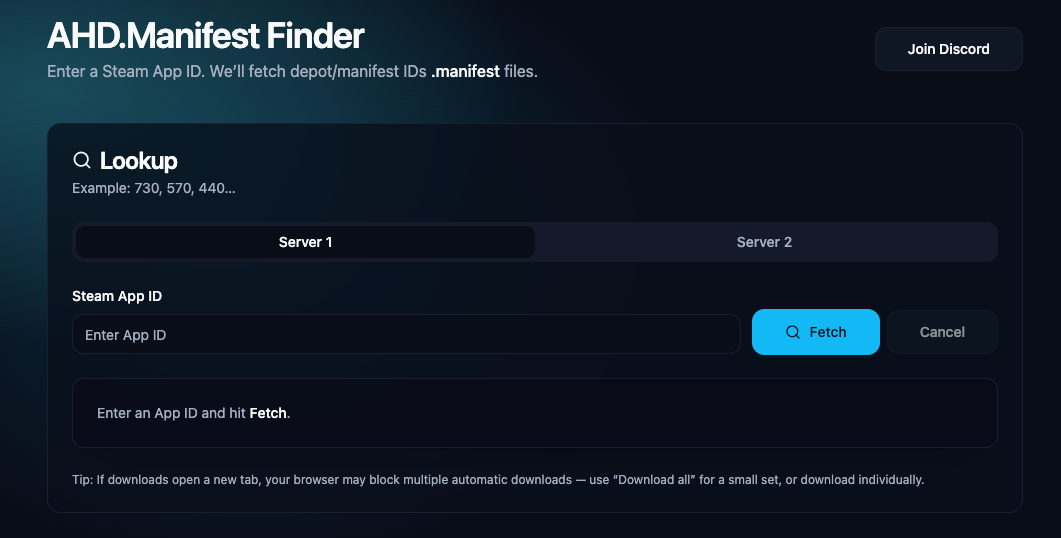Click the "Enter an App ID" status message
The width and height of the screenshot is (1061, 538).
point(171,413)
